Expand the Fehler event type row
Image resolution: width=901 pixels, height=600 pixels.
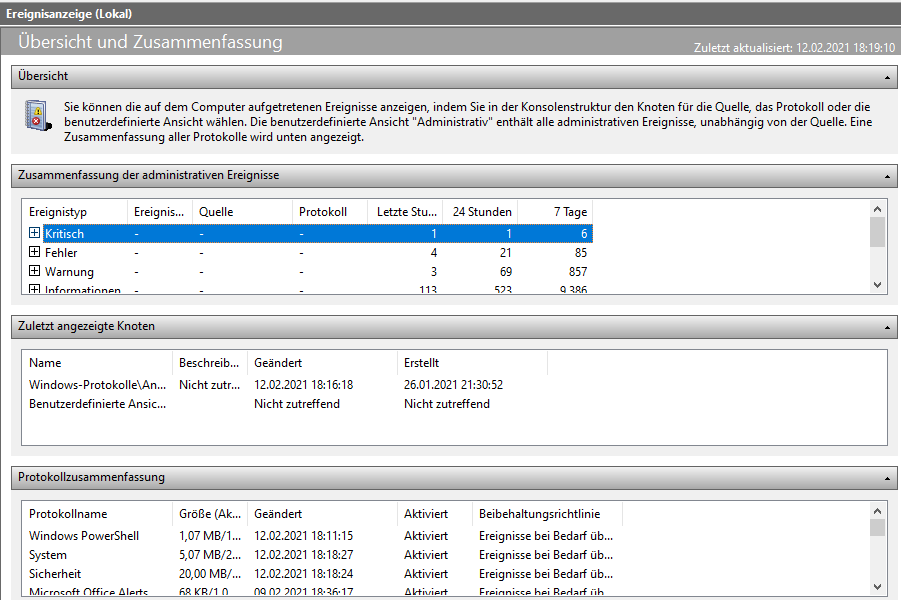[x=34, y=252]
